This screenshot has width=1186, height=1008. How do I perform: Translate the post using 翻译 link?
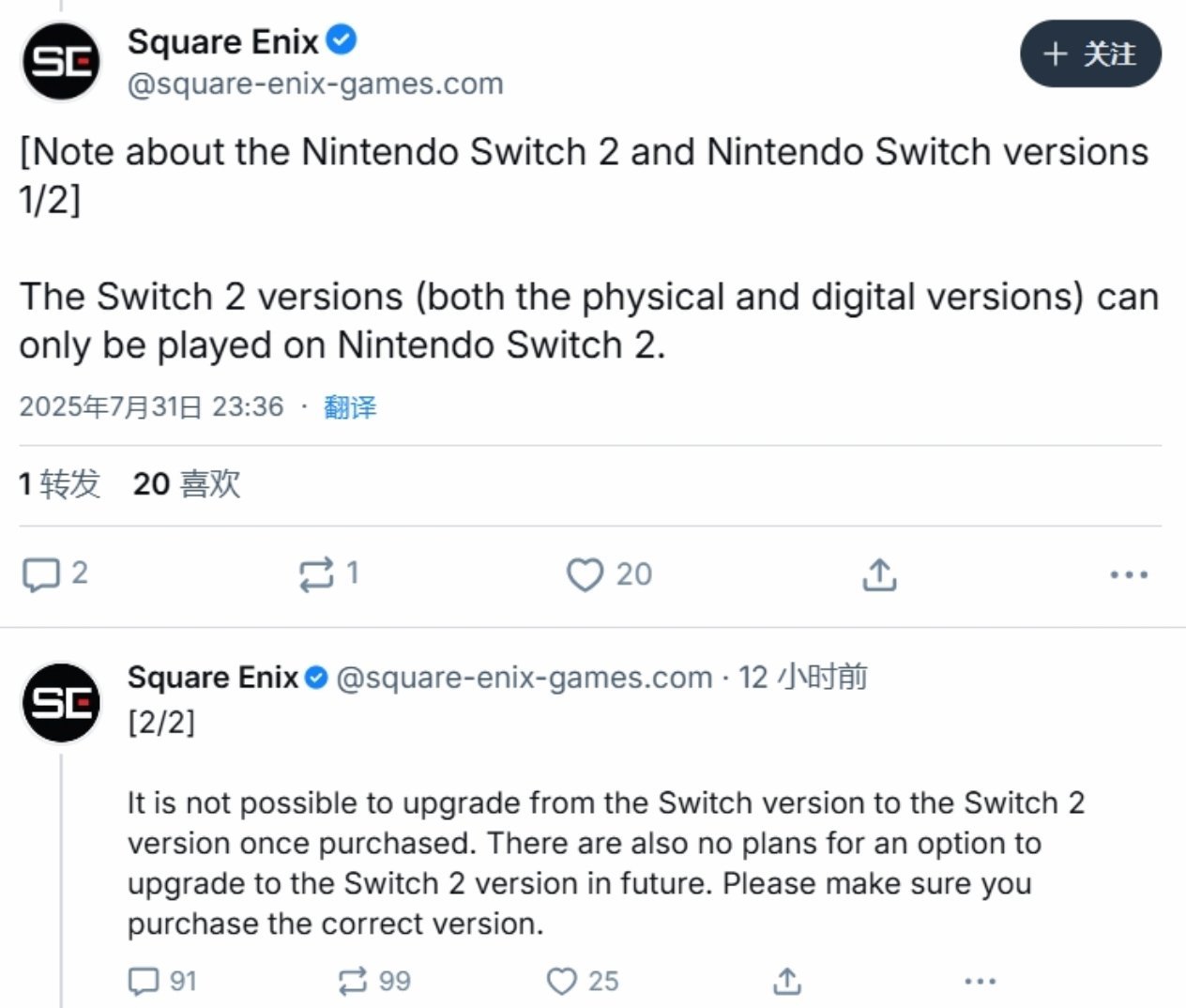pyautogui.click(x=350, y=406)
